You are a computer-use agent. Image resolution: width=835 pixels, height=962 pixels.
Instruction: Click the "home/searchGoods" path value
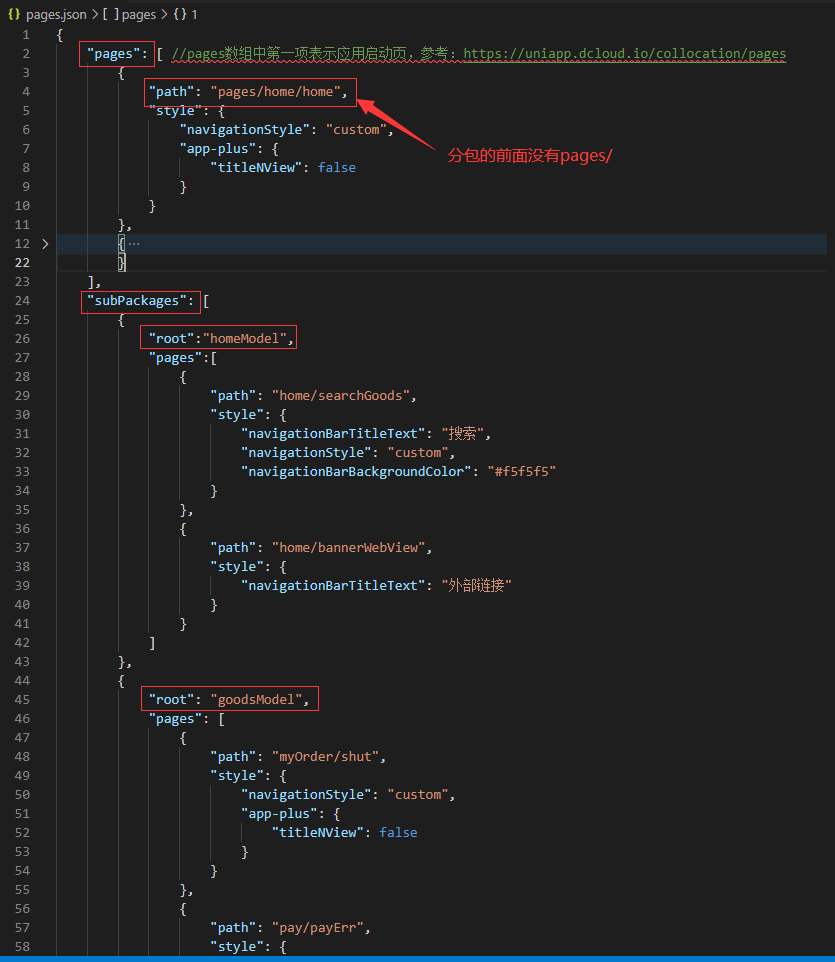[x=341, y=396]
